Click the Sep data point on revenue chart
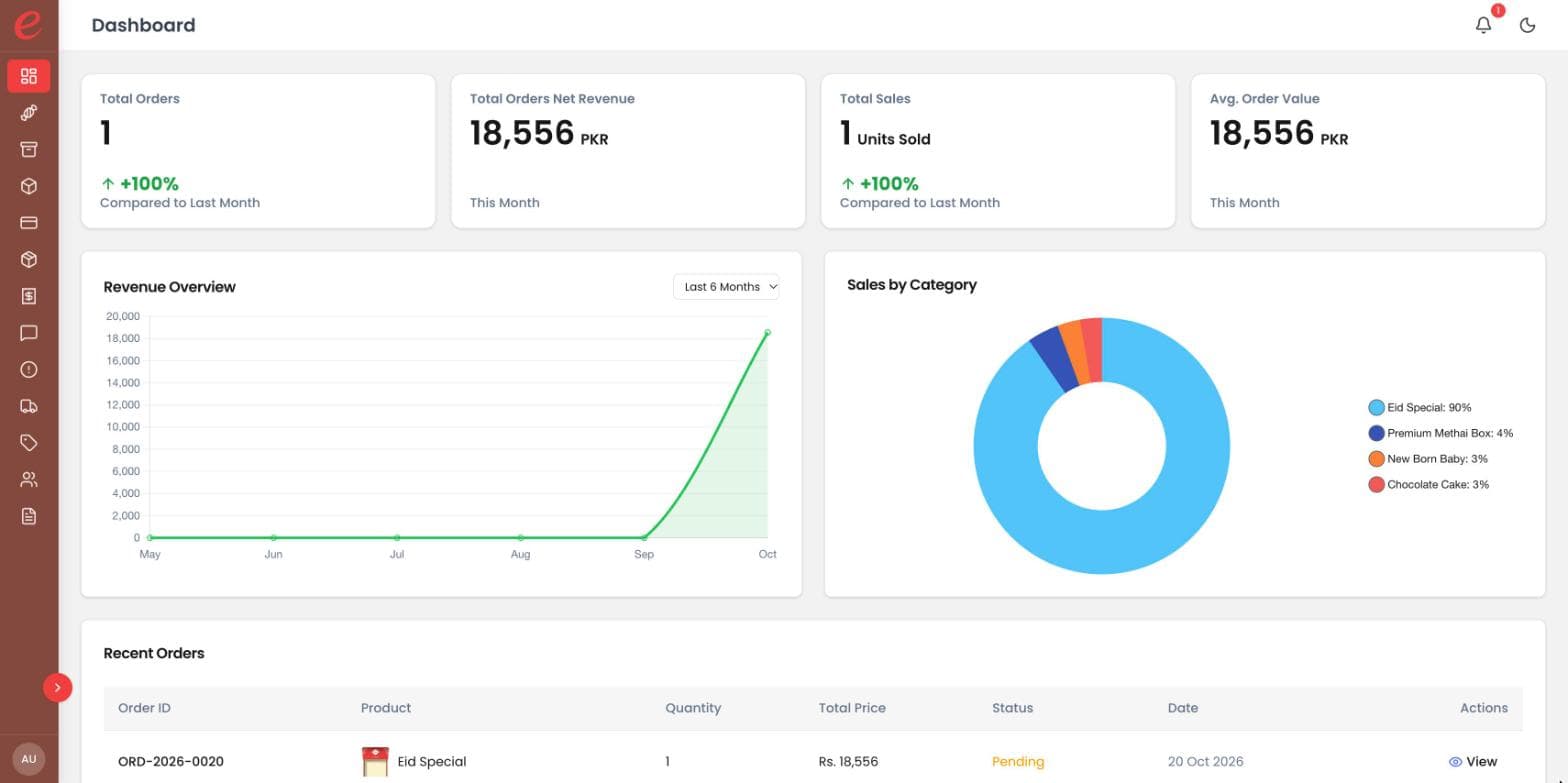 [644, 538]
